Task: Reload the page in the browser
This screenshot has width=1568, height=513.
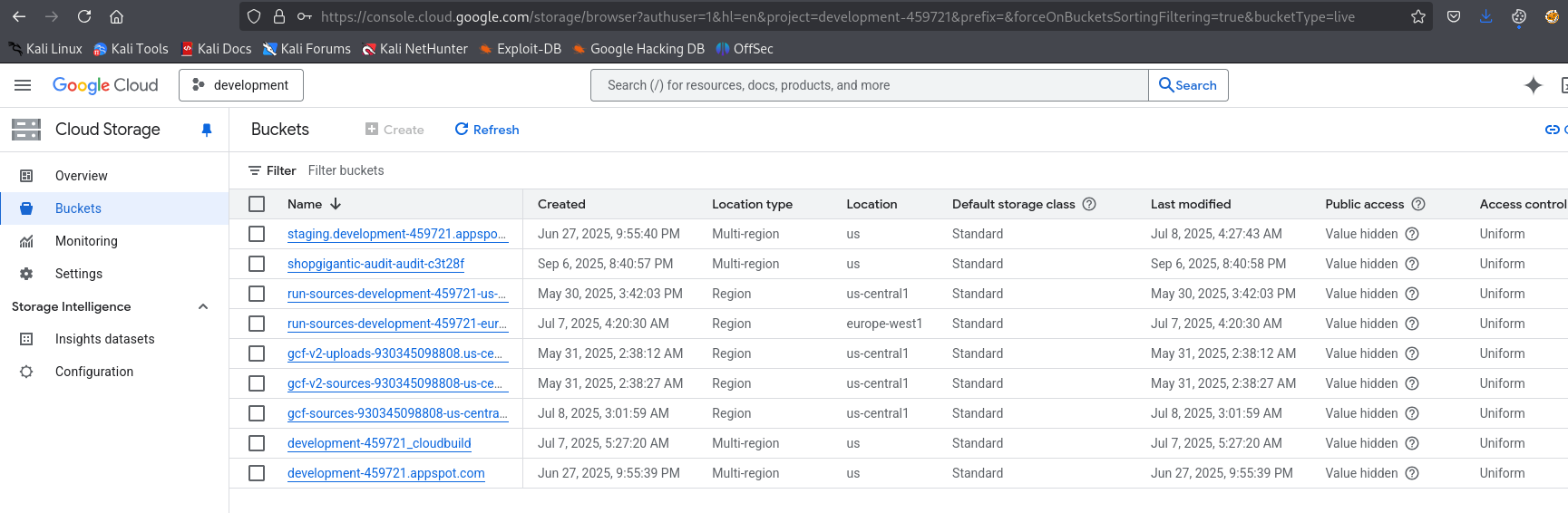Action: point(84,16)
